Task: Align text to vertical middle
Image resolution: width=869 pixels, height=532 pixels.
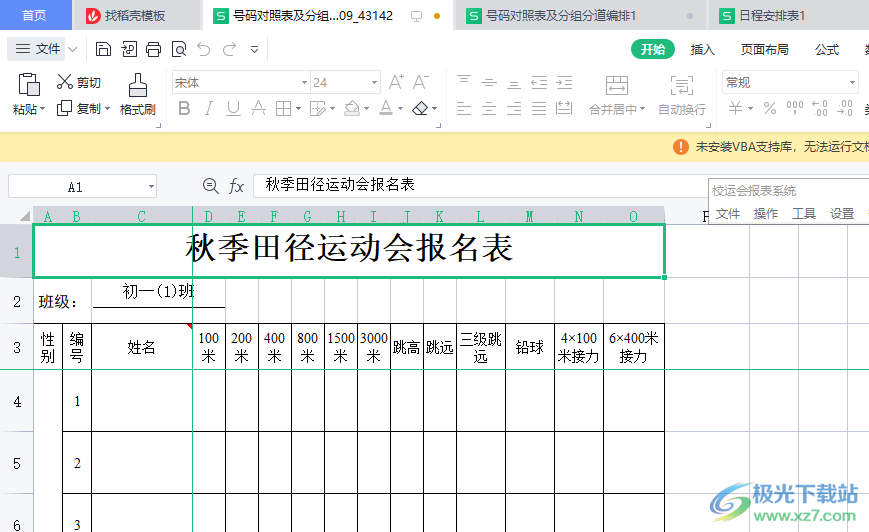Action: click(489, 82)
